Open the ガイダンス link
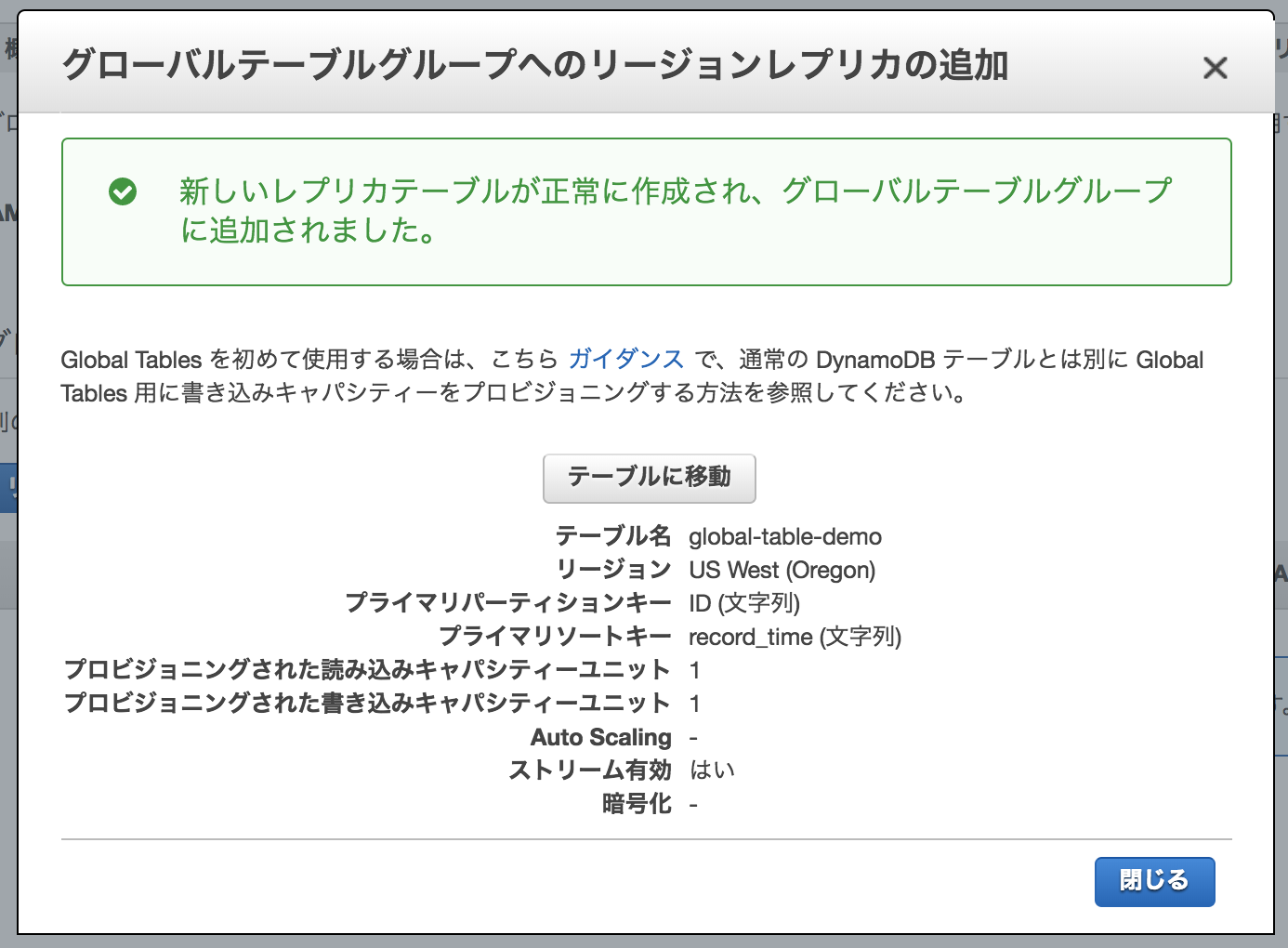This screenshot has width=1288, height=948. tap(626, 359)
